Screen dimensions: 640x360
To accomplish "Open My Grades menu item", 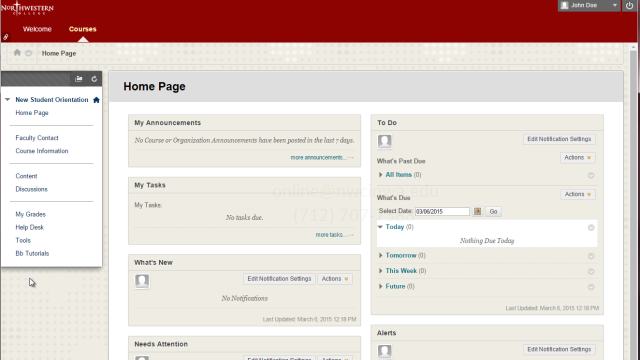I will pos(31,214).
